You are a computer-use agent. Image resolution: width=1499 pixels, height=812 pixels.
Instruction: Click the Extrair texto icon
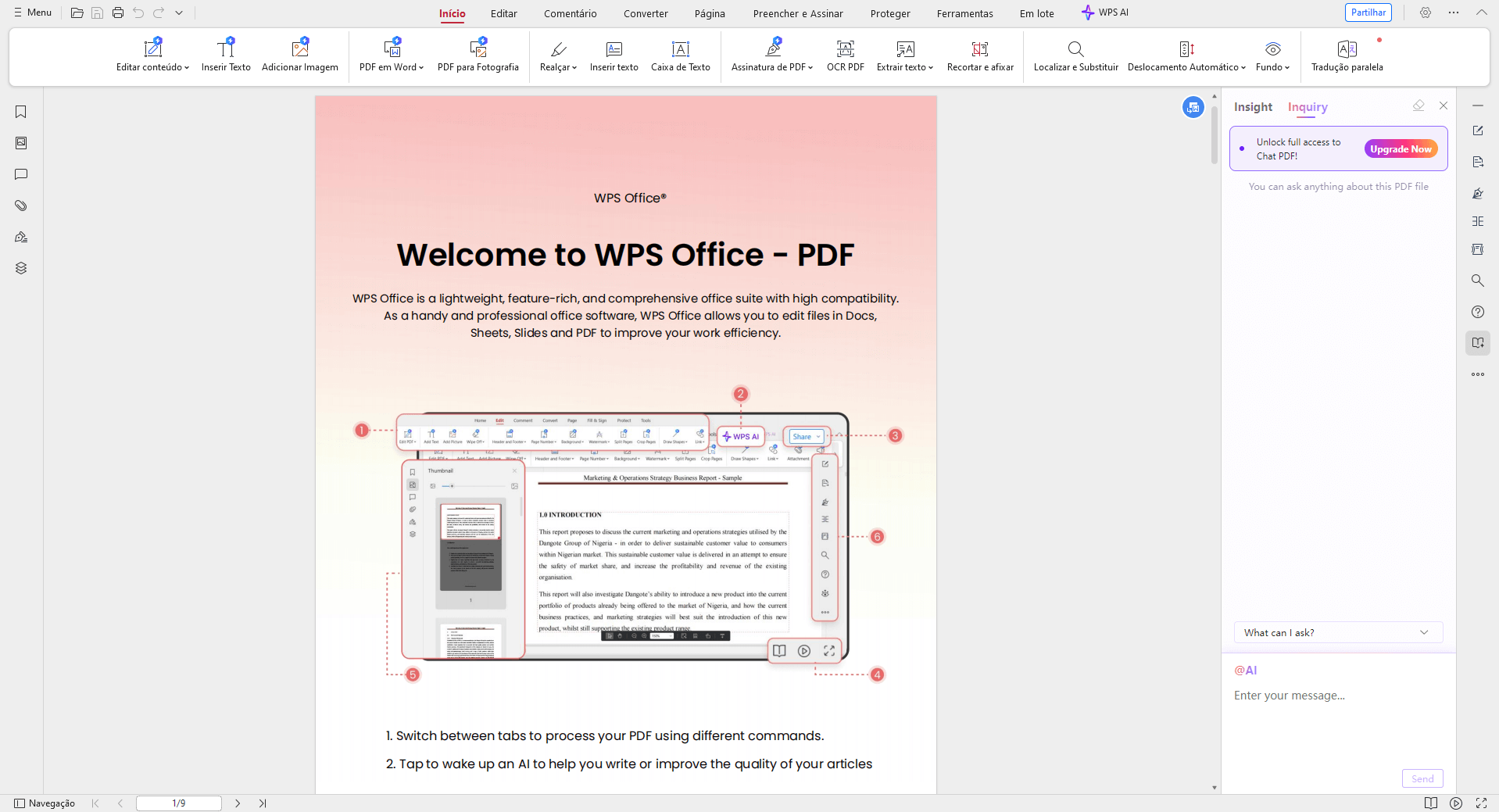(x=906, y=49)
